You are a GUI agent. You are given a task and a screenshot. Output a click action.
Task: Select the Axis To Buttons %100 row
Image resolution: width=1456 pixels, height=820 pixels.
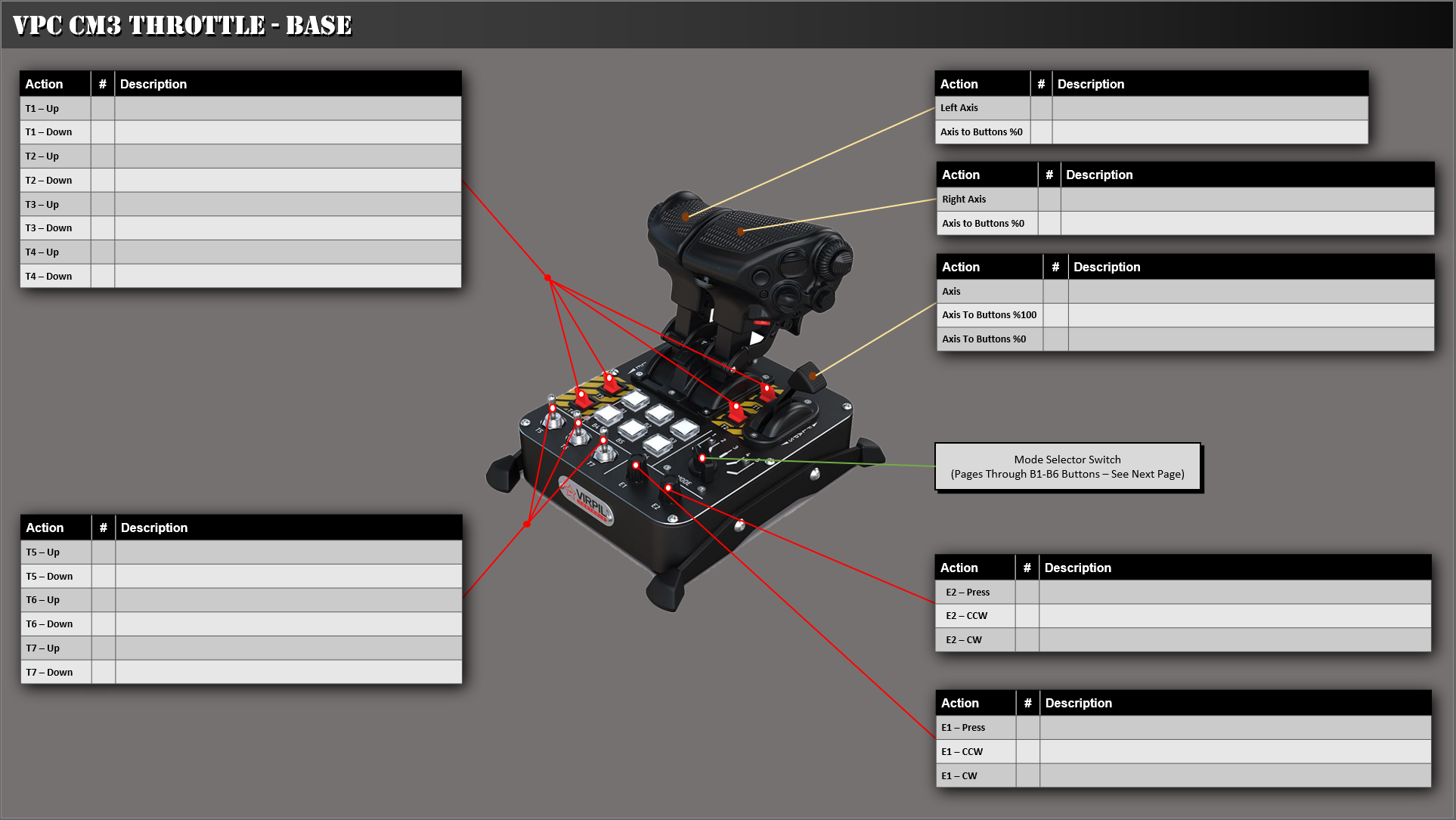[x=989, y=315]
